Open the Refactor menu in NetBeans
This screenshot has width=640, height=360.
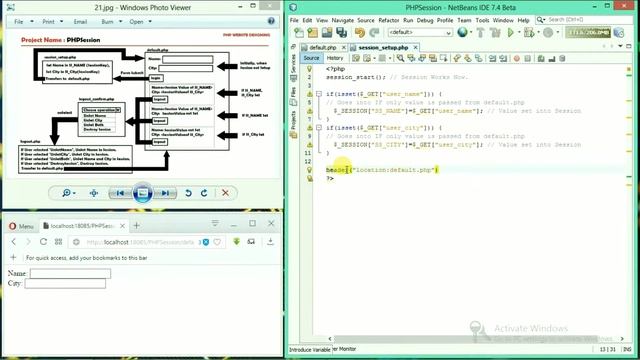[x=389, y=20]
